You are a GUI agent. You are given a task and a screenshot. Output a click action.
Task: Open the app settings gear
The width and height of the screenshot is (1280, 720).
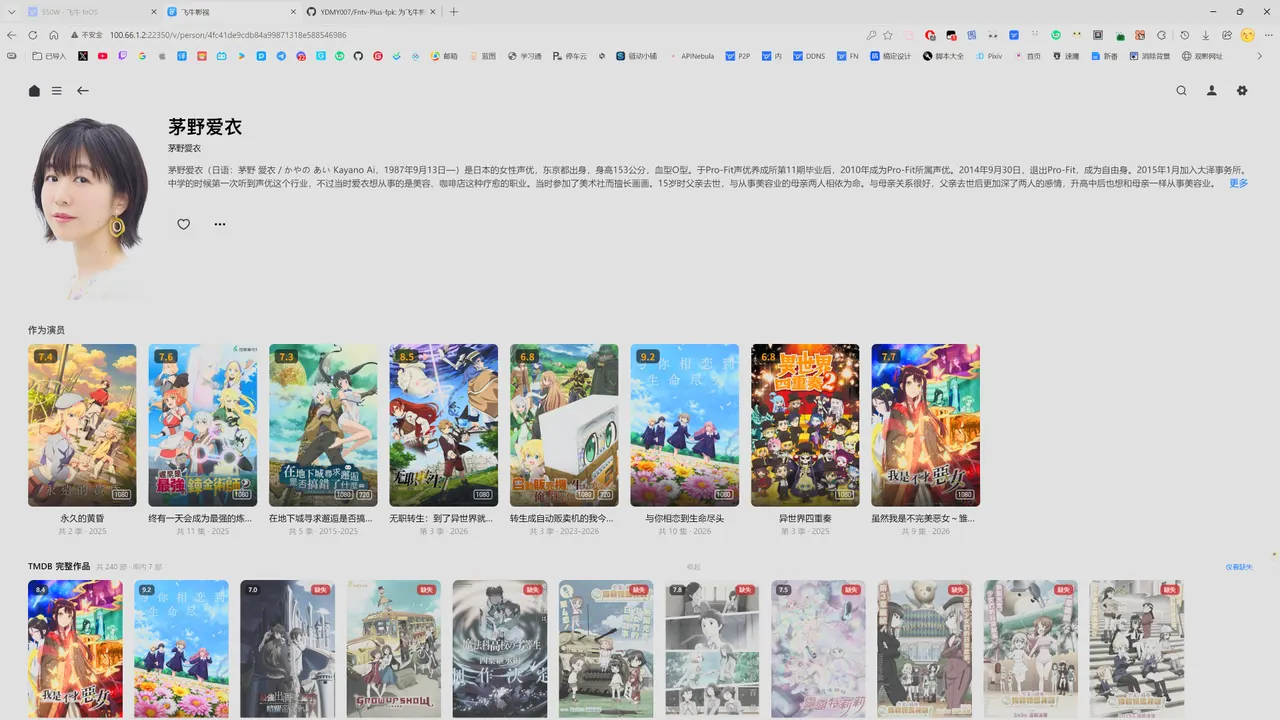click(1242, 90)
